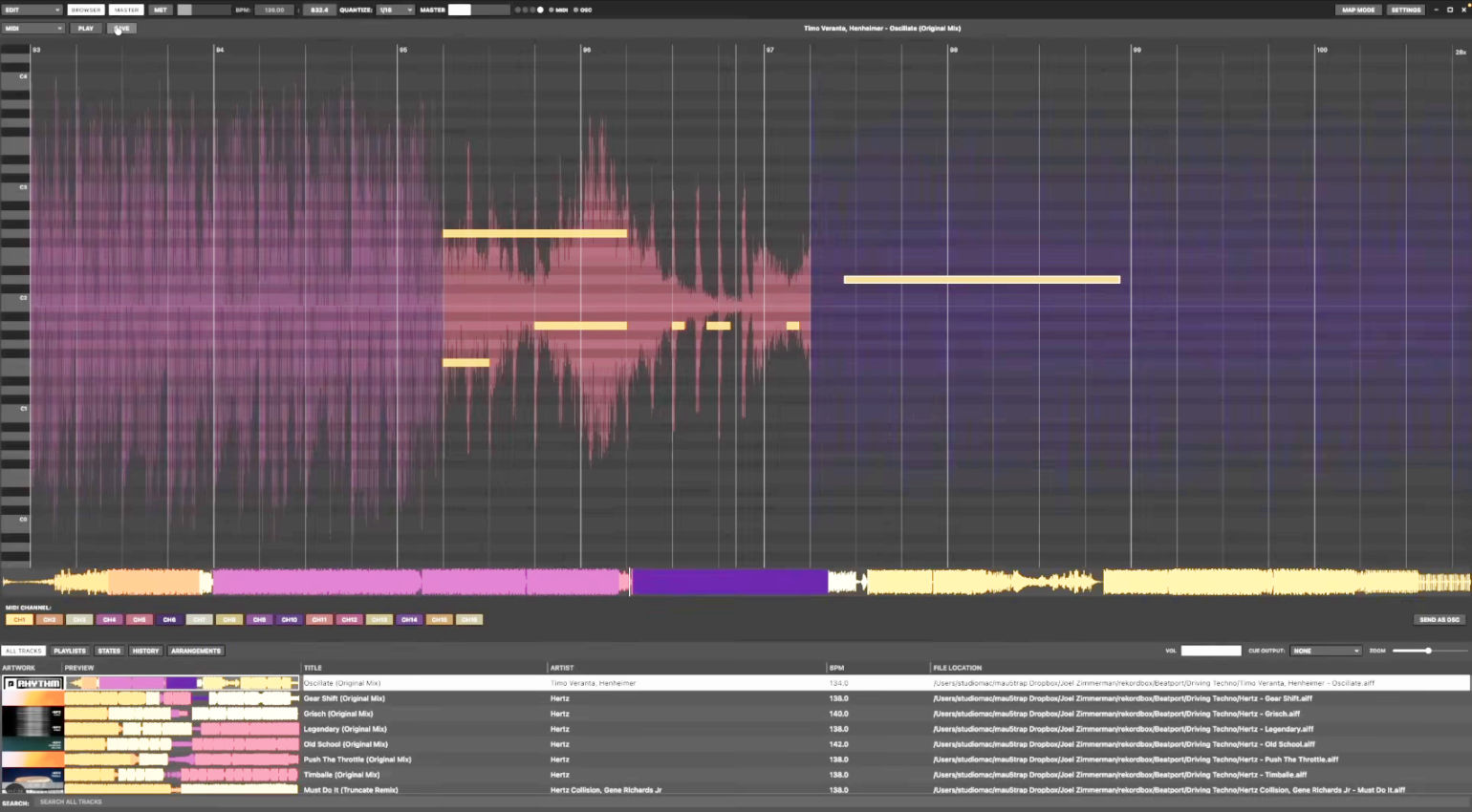This screenshot has height=812, width=1472.
Task: Select MIDI channel CH10 swatch
Action: (290, 620)
